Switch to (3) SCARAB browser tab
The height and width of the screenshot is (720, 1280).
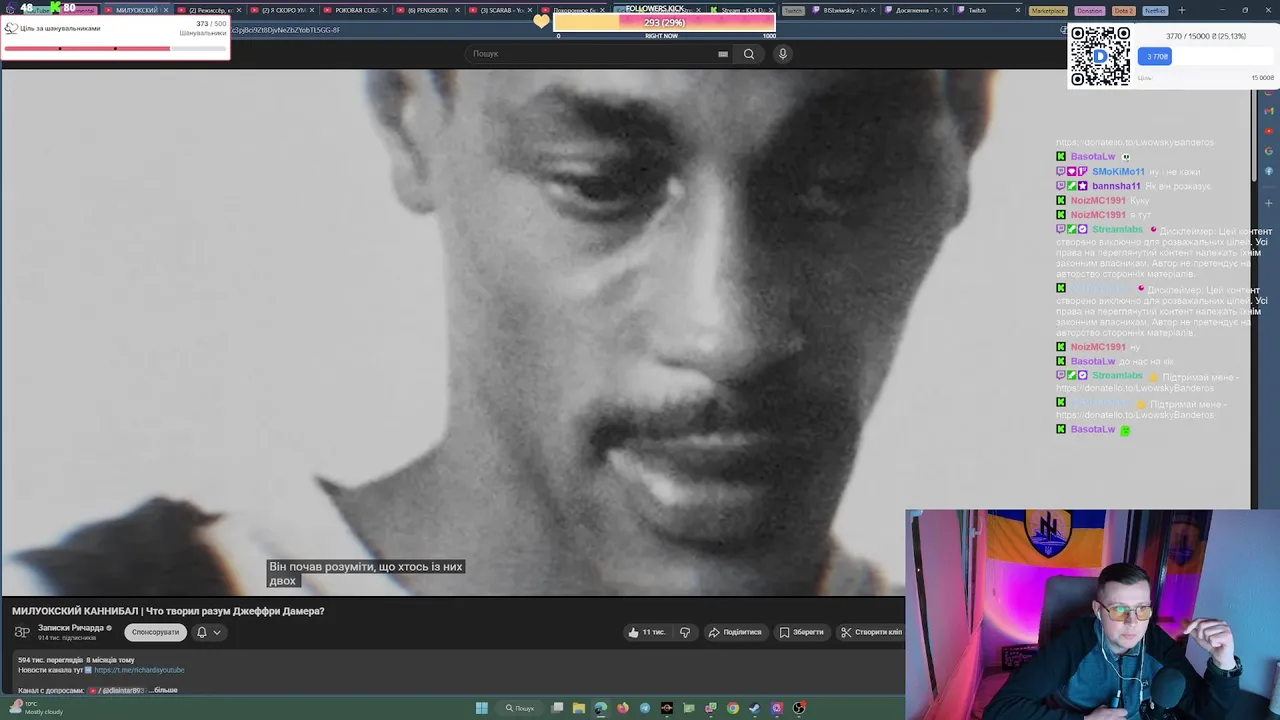click(x=502, y=10)
